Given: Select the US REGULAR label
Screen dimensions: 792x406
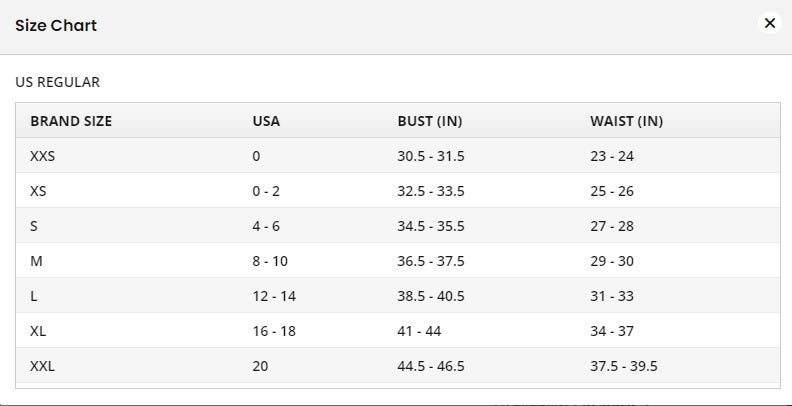Looking at the screenshot, I should (x=57, y=83).
